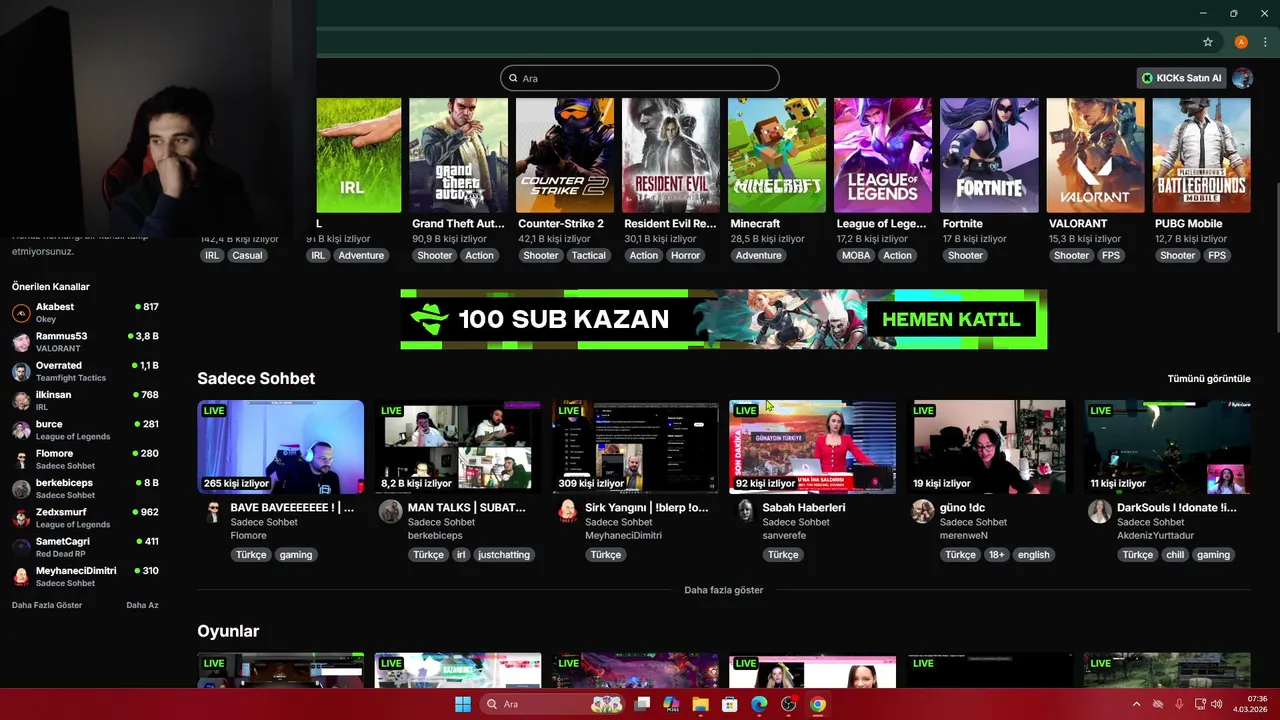Collapse sidebar list with Daha Az

[142, 605]
